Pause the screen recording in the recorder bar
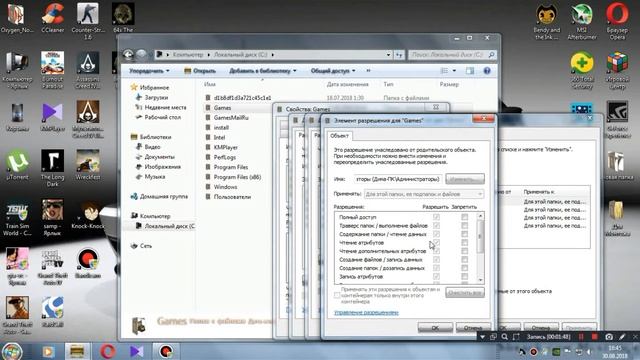640x360 pixels. (581, 337)
